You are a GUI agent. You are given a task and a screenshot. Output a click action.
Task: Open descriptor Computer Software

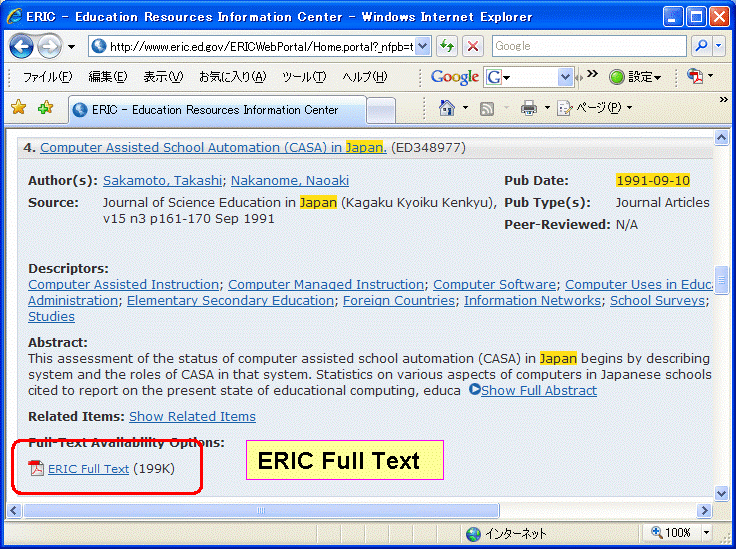[x=494, y=284]
